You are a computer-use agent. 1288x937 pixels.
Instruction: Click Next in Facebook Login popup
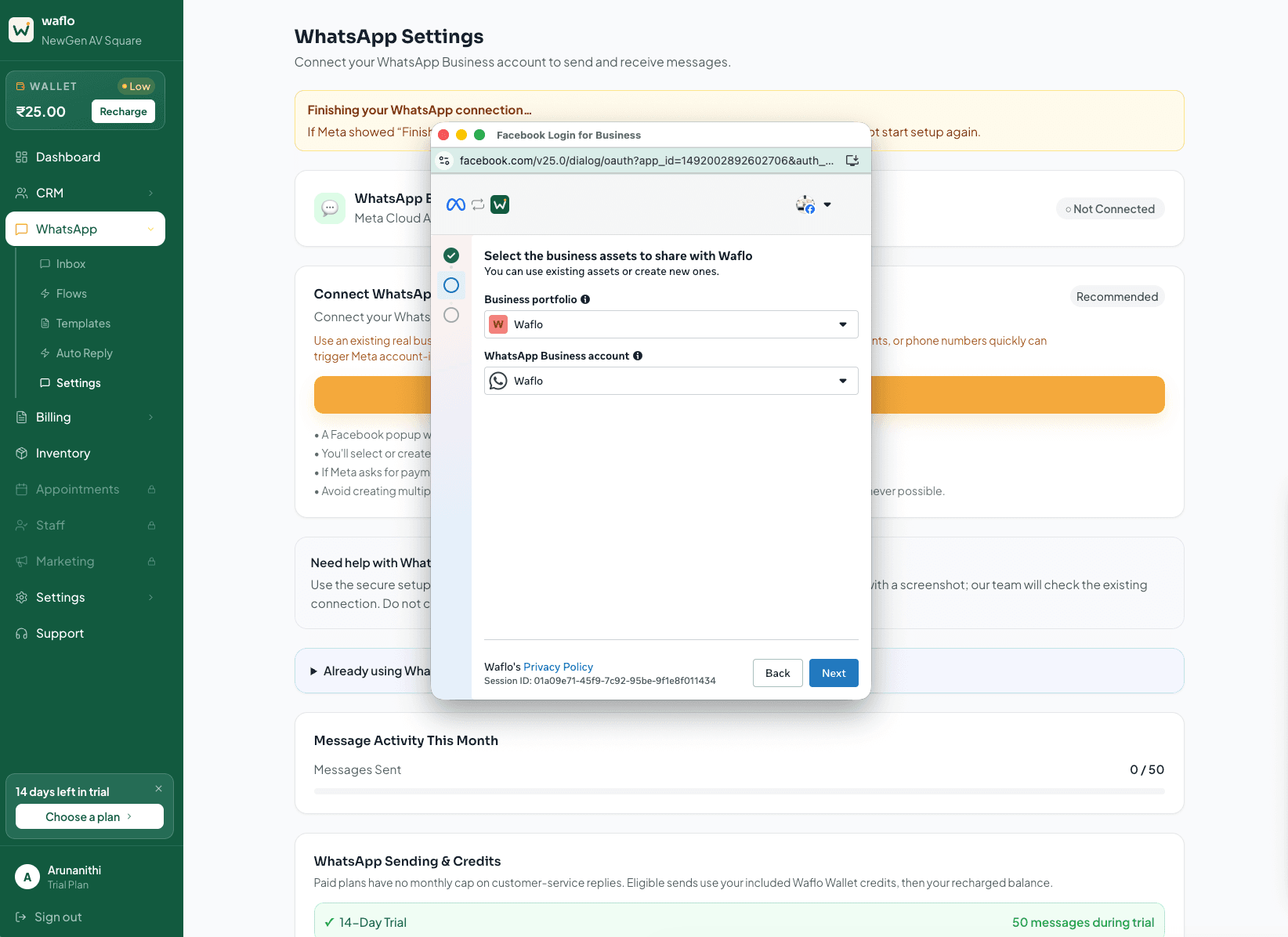[x=834, y=673]
